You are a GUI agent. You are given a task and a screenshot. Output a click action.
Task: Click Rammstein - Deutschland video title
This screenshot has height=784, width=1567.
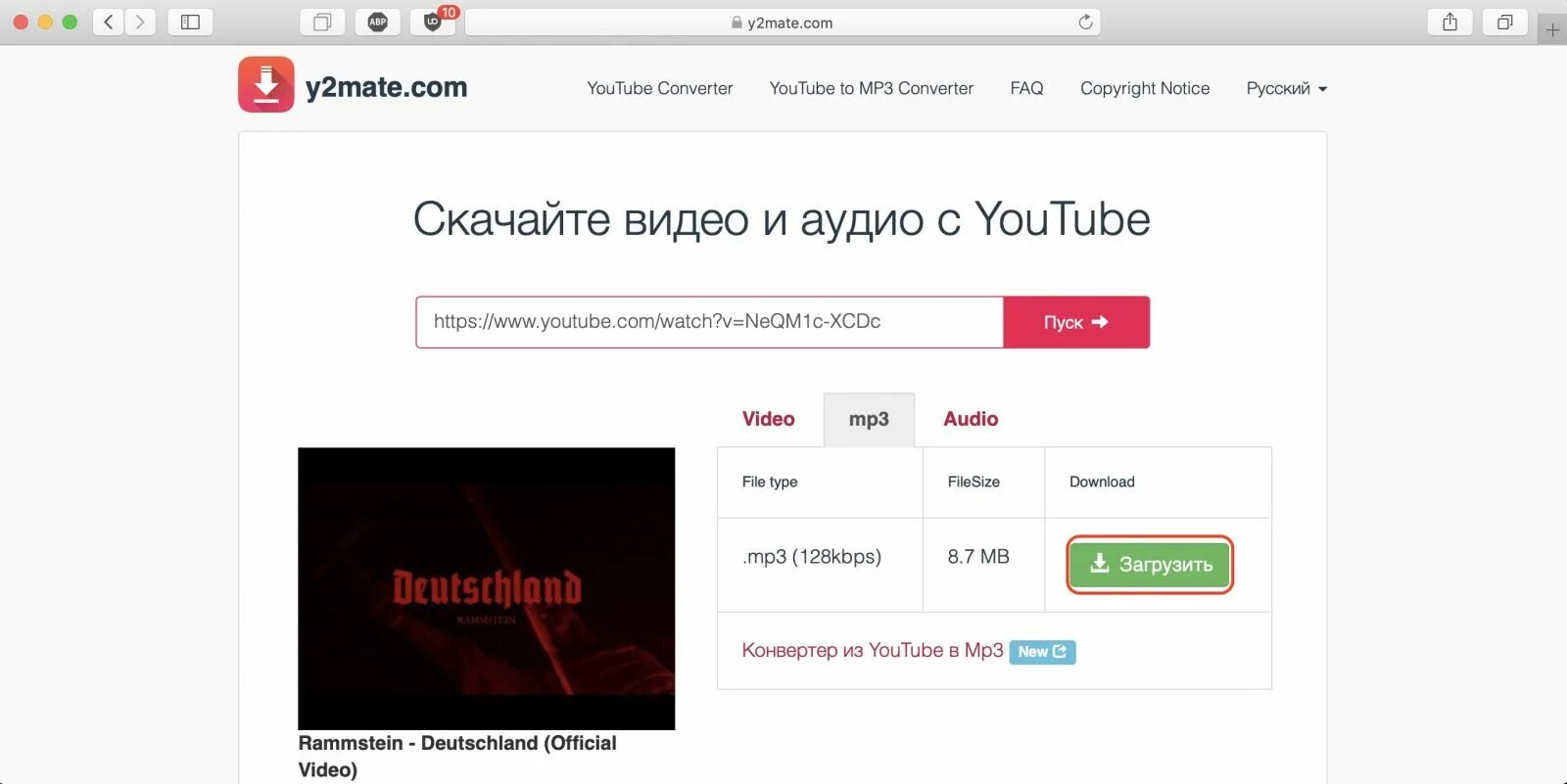point(457,756)
